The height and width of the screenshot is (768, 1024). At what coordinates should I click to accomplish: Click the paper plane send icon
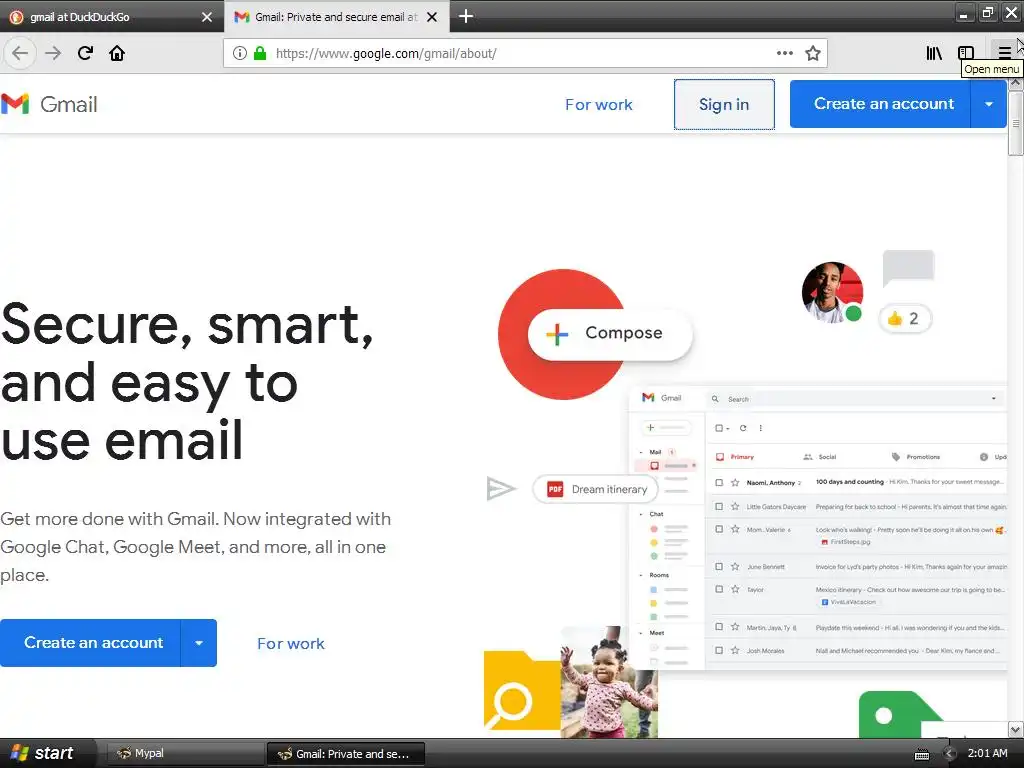[x=501, y=488]
